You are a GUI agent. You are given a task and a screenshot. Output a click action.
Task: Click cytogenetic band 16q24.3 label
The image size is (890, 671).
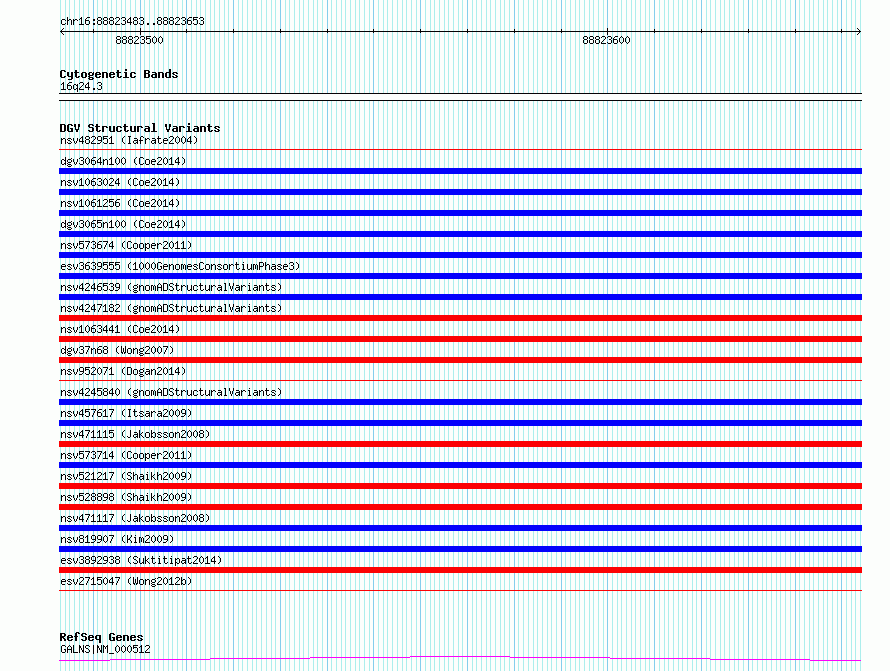point(81,86)
